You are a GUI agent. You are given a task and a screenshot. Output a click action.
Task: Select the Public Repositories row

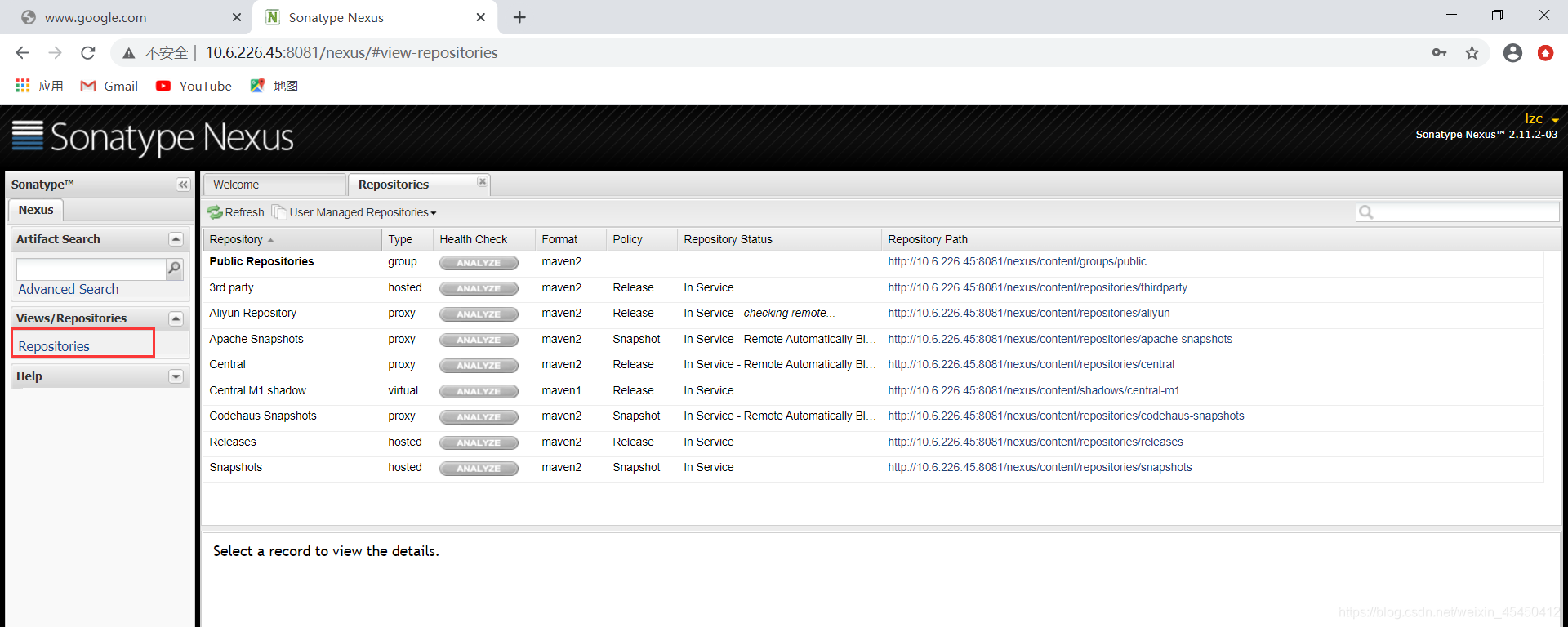pyautogui.click(x=873, y=262)
